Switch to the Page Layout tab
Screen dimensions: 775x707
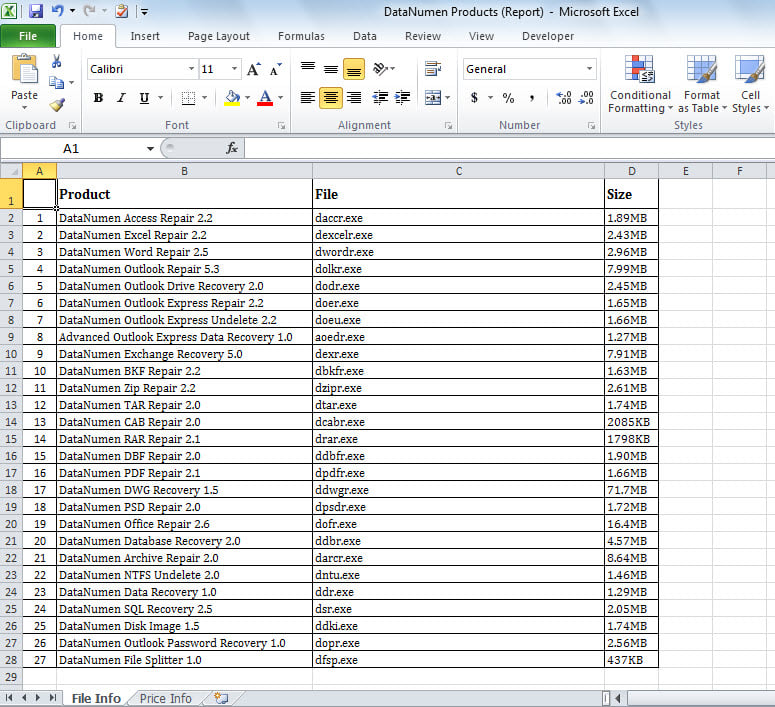[x=218, y=36]
